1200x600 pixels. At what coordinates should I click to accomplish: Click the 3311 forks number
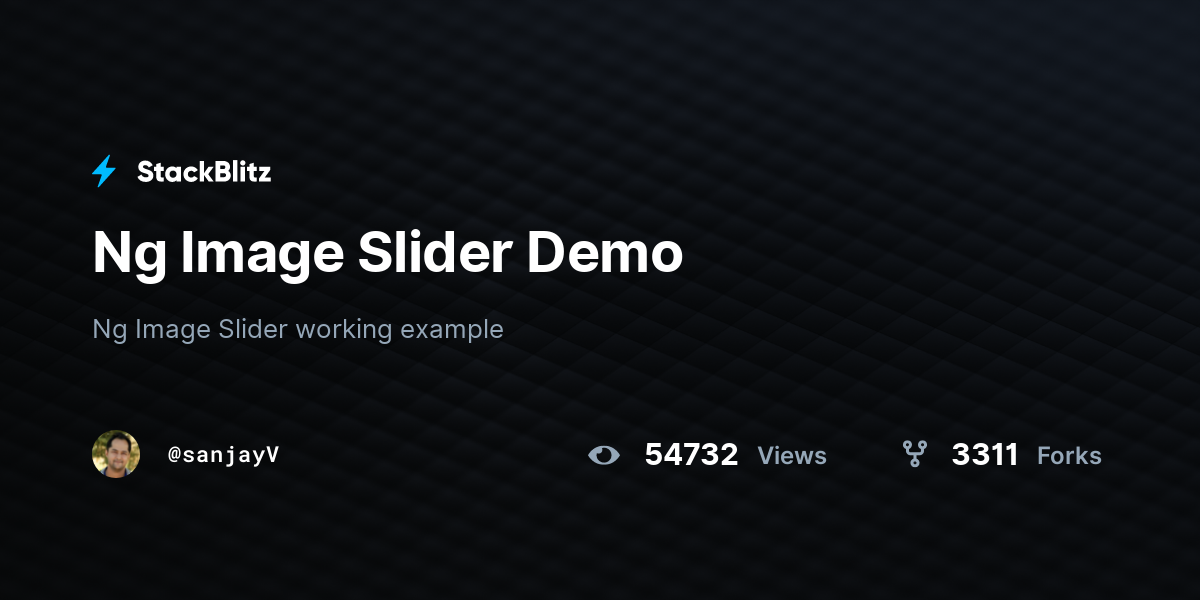coord(985,455)
